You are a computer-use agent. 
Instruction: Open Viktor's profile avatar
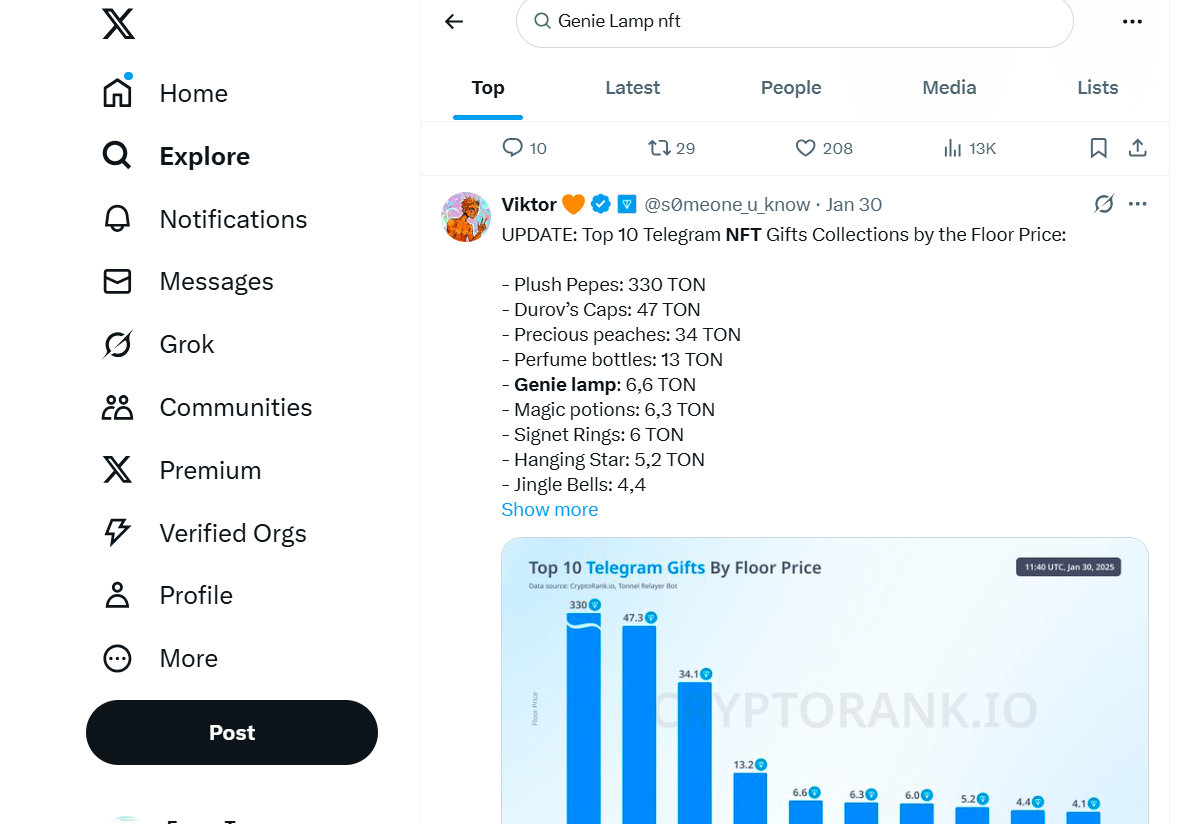(466, 217)
